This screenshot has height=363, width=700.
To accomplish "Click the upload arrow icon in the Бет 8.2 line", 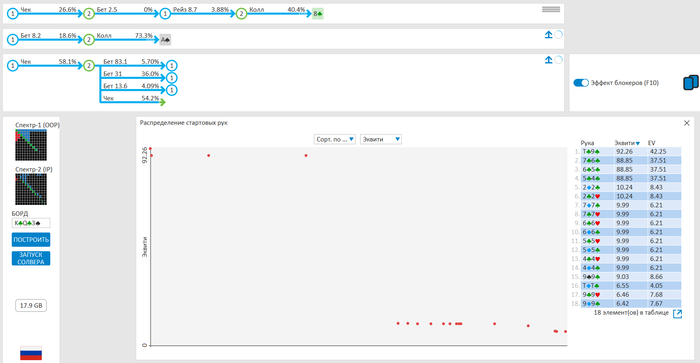I will pyautogui.click(x=549, y=34).
